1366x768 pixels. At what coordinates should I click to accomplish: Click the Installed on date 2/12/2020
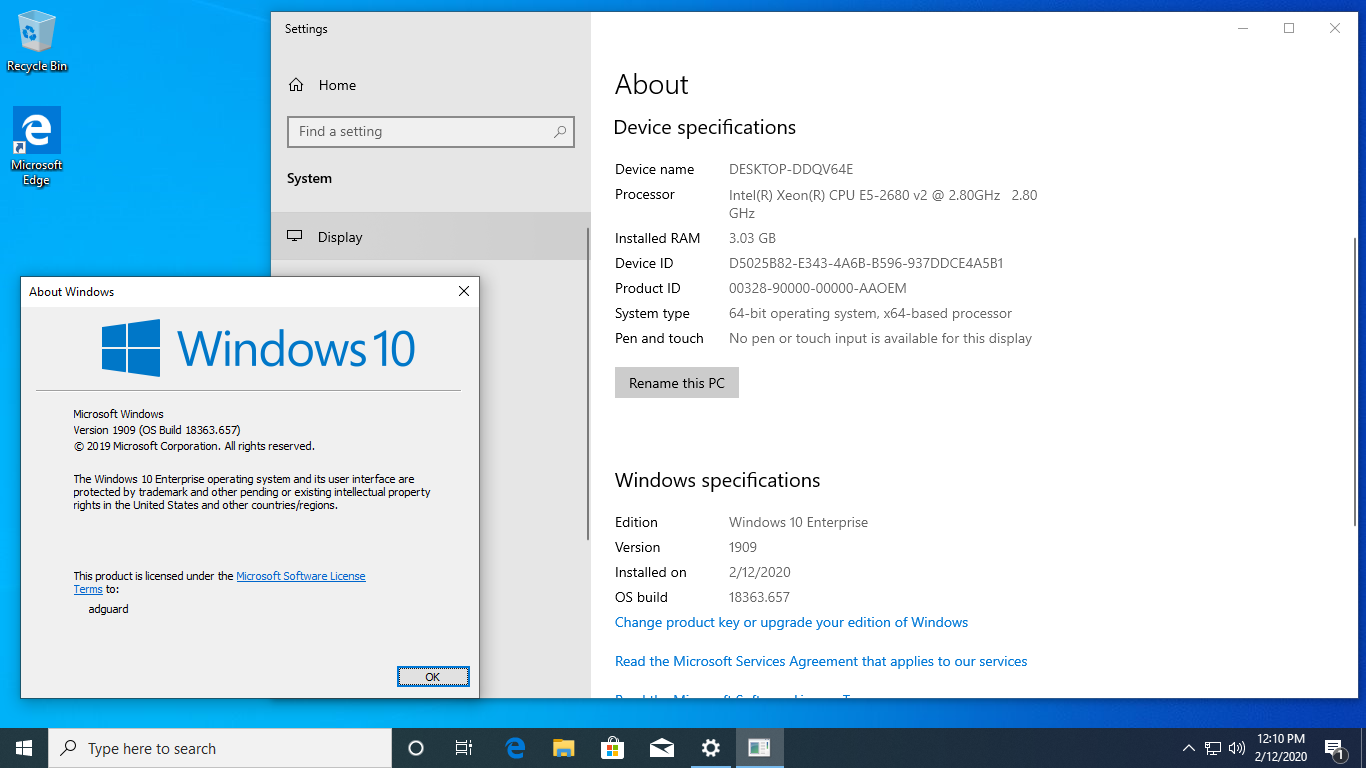[x=760, y=572]
